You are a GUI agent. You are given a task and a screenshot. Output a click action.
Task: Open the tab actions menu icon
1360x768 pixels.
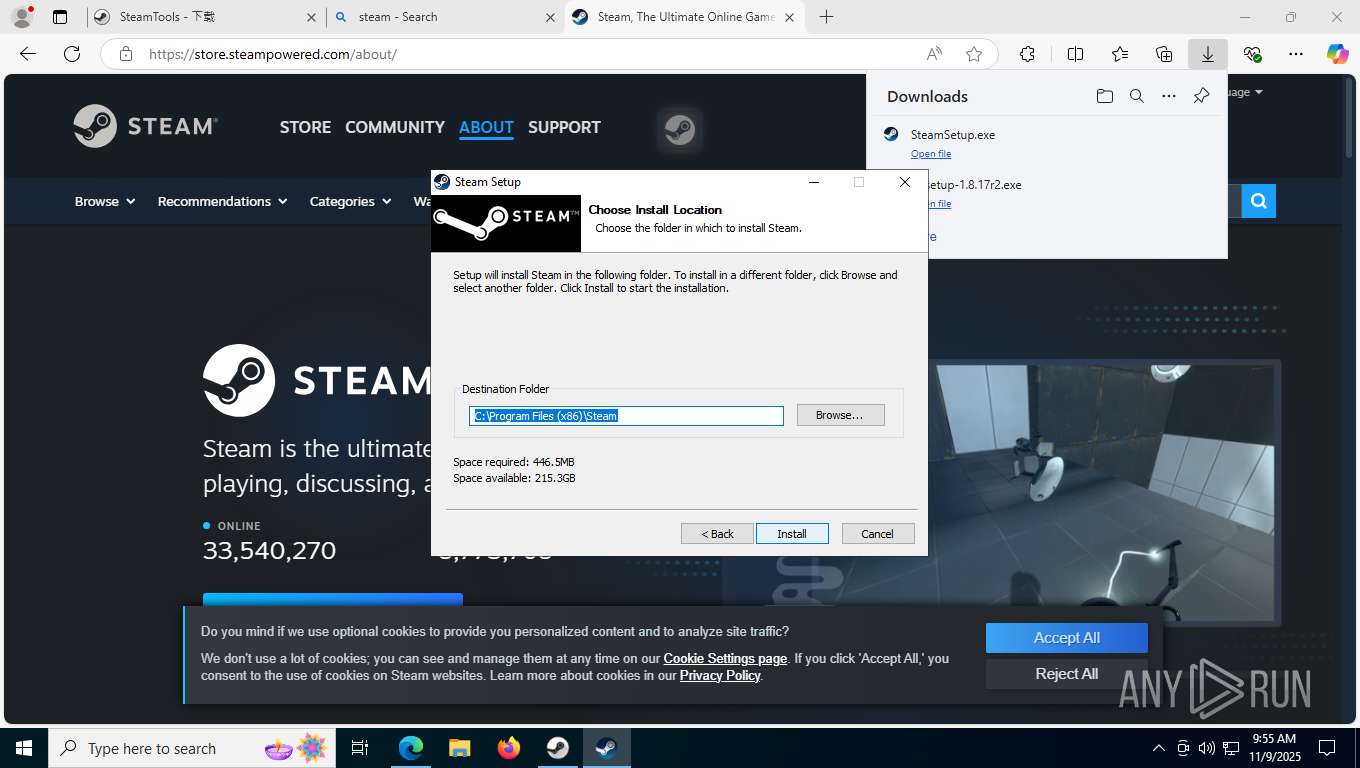[60, 17]
